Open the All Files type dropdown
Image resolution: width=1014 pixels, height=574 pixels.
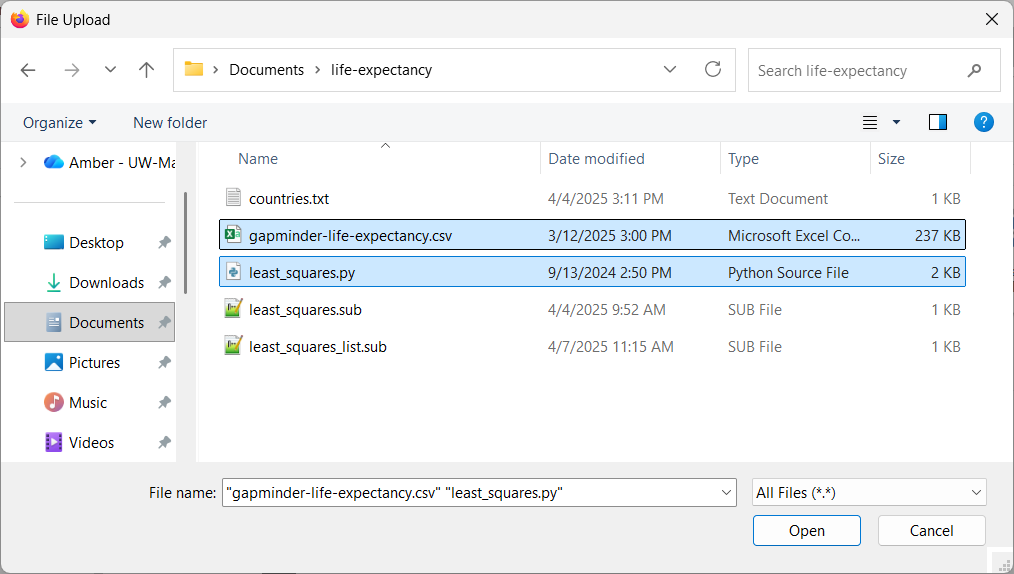click(868, 492)
